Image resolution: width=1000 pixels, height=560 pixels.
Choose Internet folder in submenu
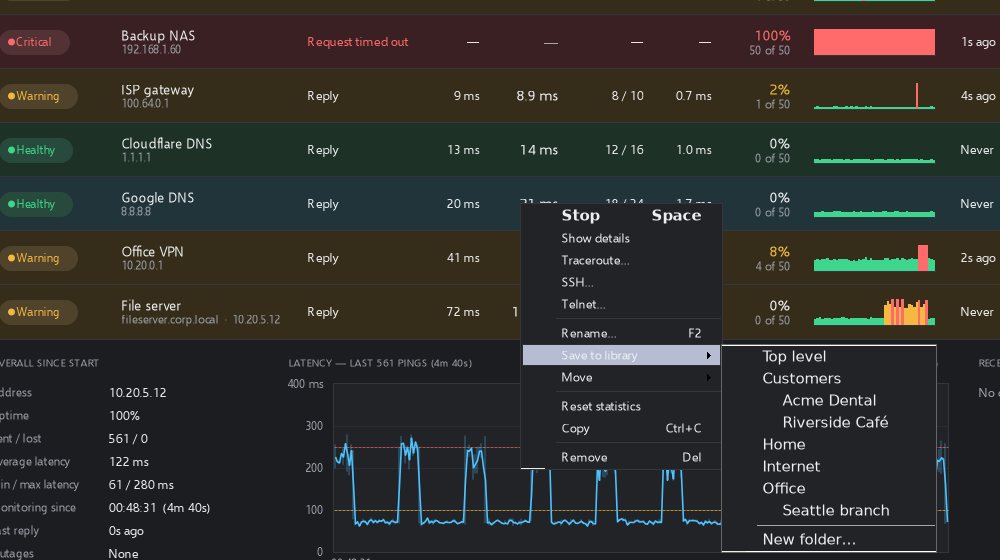click(829, 467)
